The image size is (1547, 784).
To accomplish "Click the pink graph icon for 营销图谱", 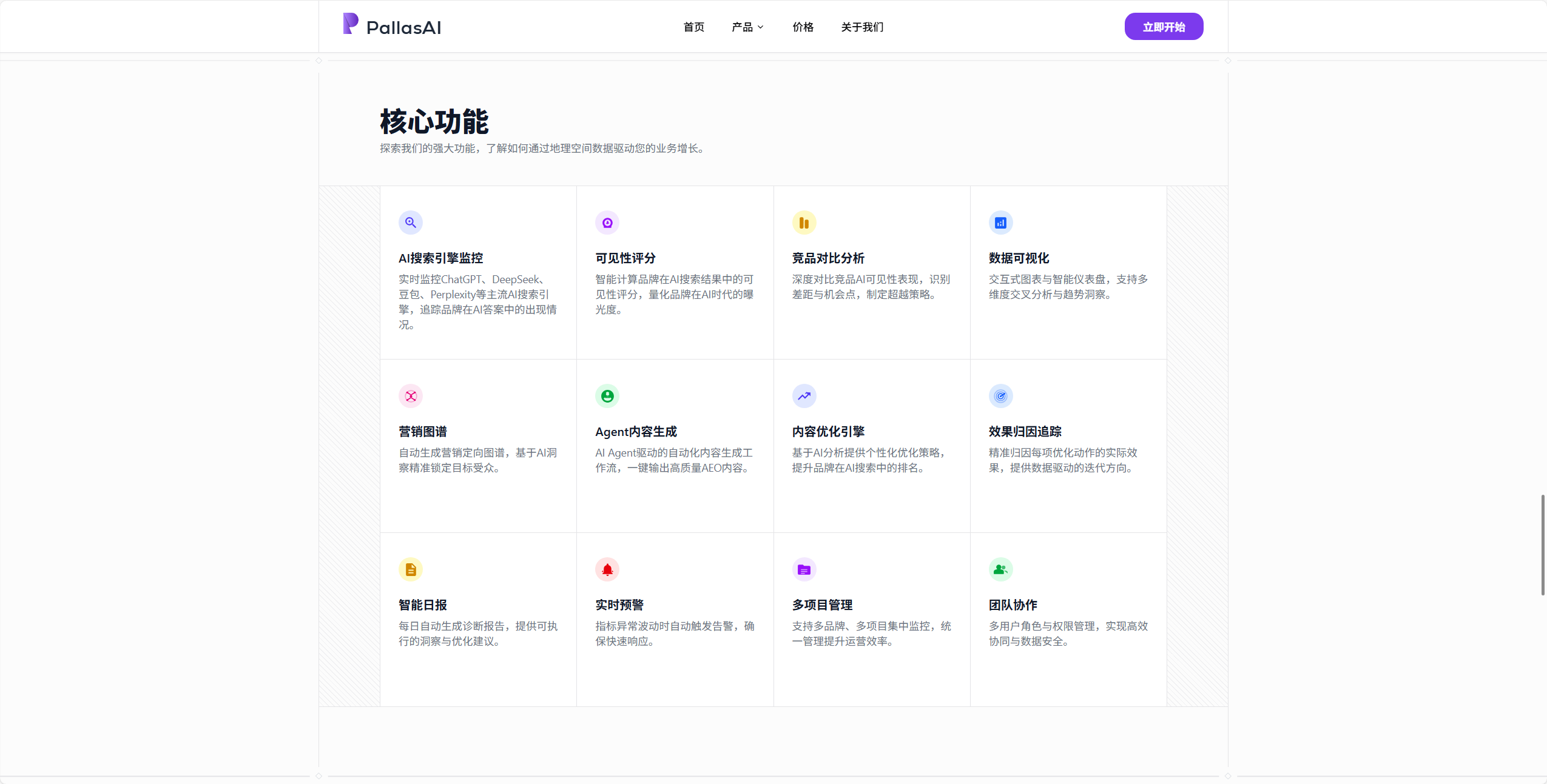I will coord(411,396).
